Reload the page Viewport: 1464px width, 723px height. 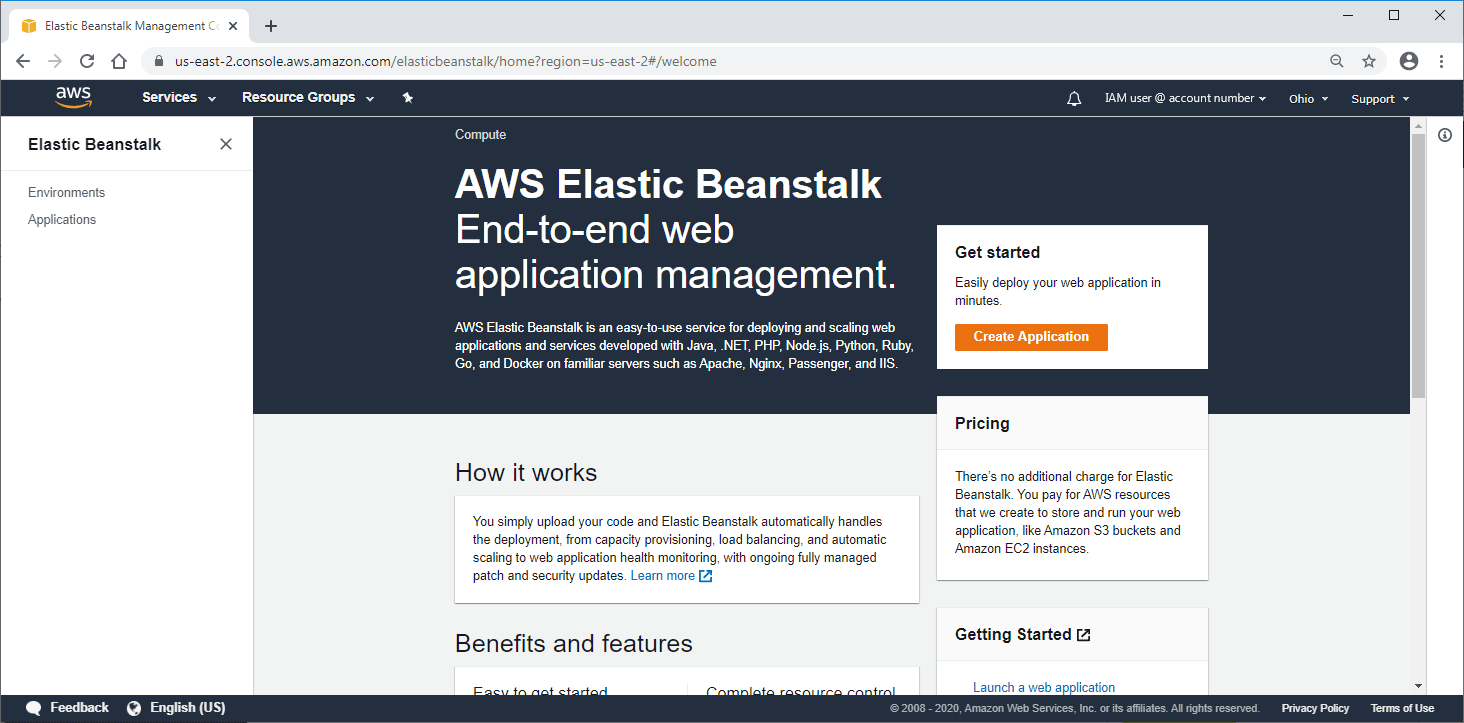(86, 61)
